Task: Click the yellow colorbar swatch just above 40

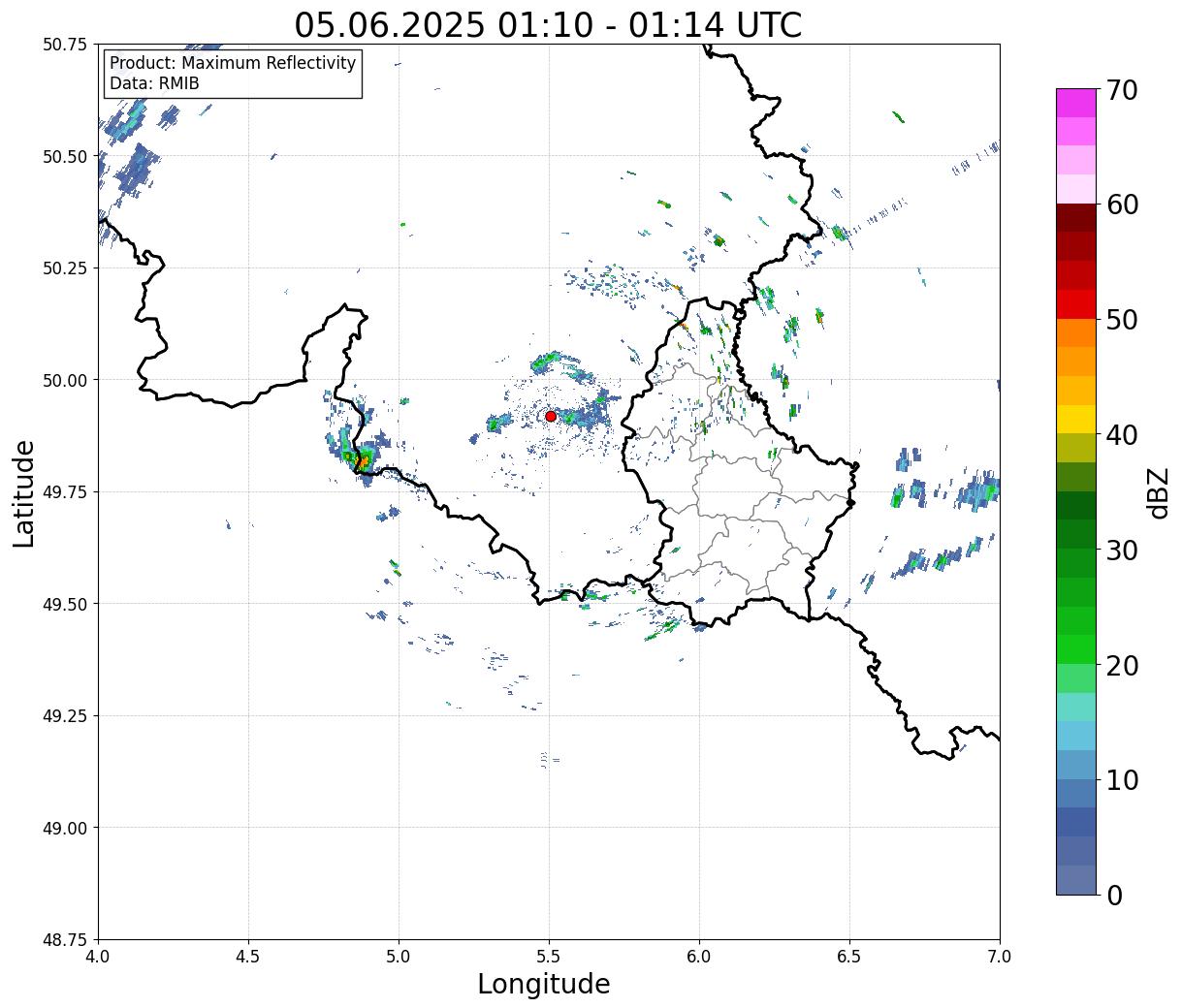Action: [x=1076, y=419]
